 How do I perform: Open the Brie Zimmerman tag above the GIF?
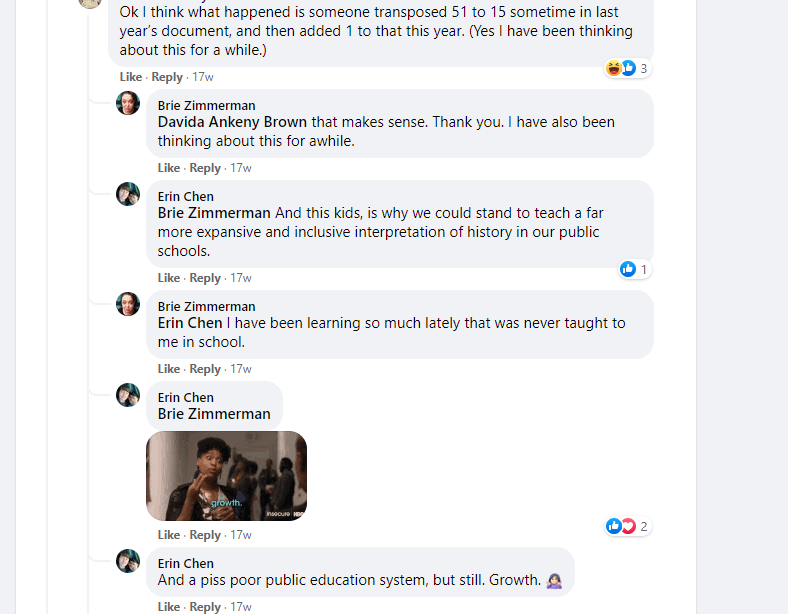click(x=214, y=414)
